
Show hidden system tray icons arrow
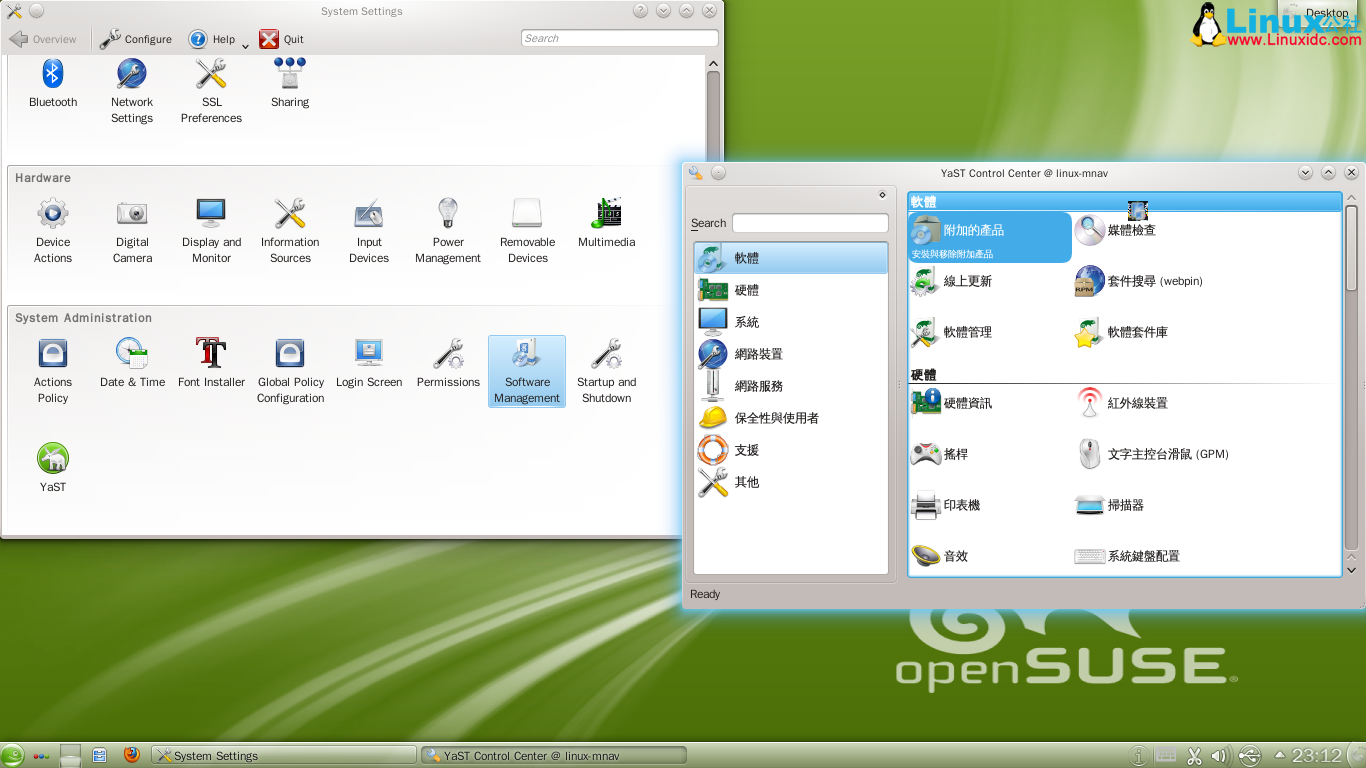[x=1279, y=755]
